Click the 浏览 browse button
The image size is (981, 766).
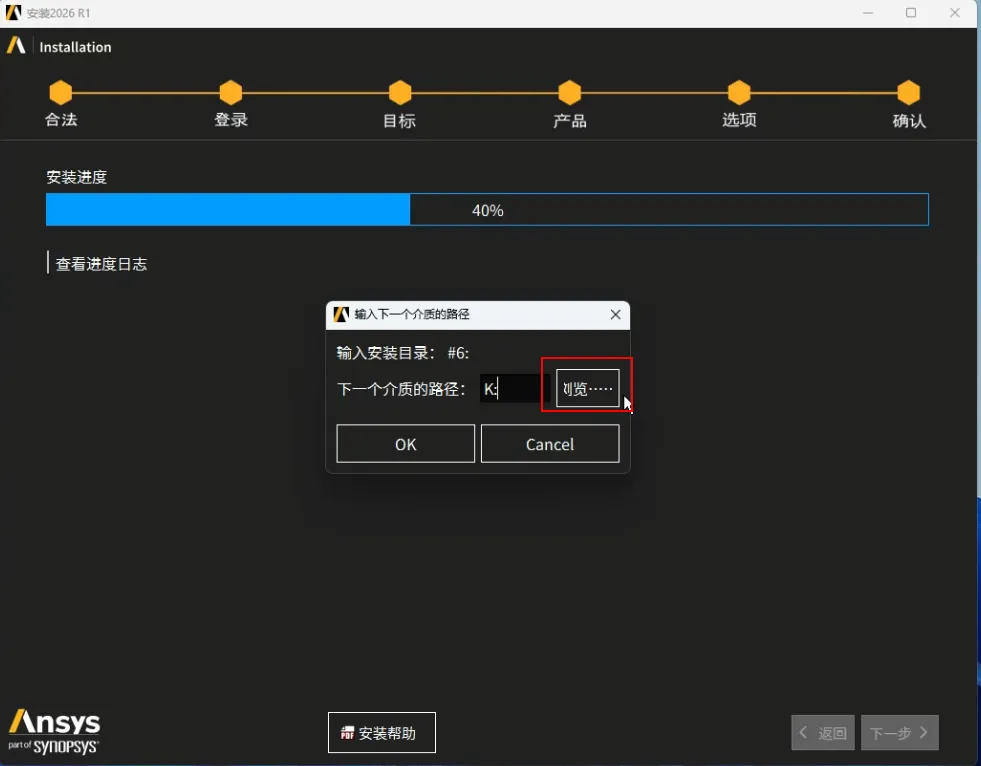(x=587, y=389)
